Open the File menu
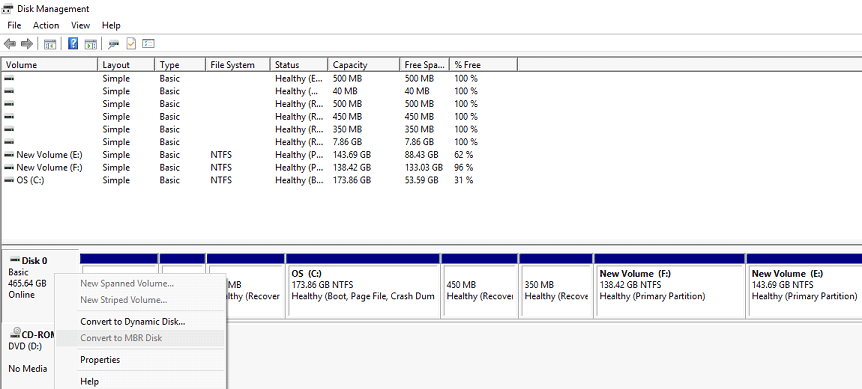The height and width of the screenshot is (389, 862). coord(14,25)
